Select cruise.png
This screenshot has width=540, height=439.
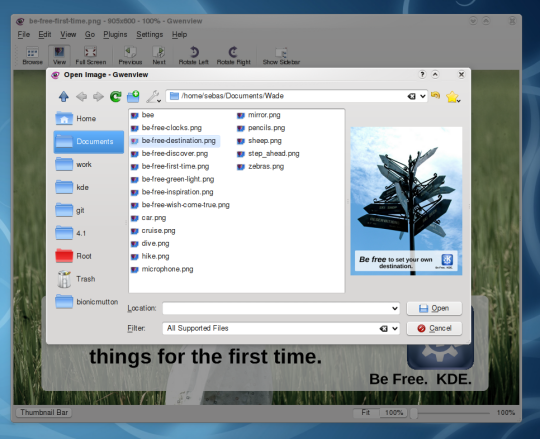(x=153, y=231)
